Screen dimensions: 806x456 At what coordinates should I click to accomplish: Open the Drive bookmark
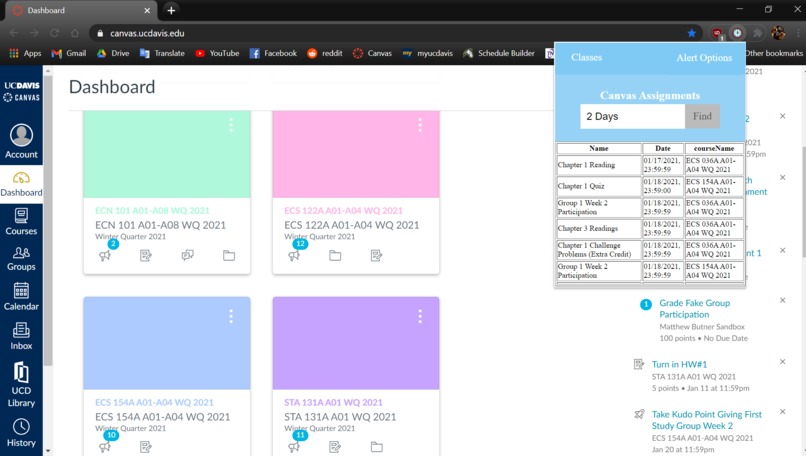point(113,53)
